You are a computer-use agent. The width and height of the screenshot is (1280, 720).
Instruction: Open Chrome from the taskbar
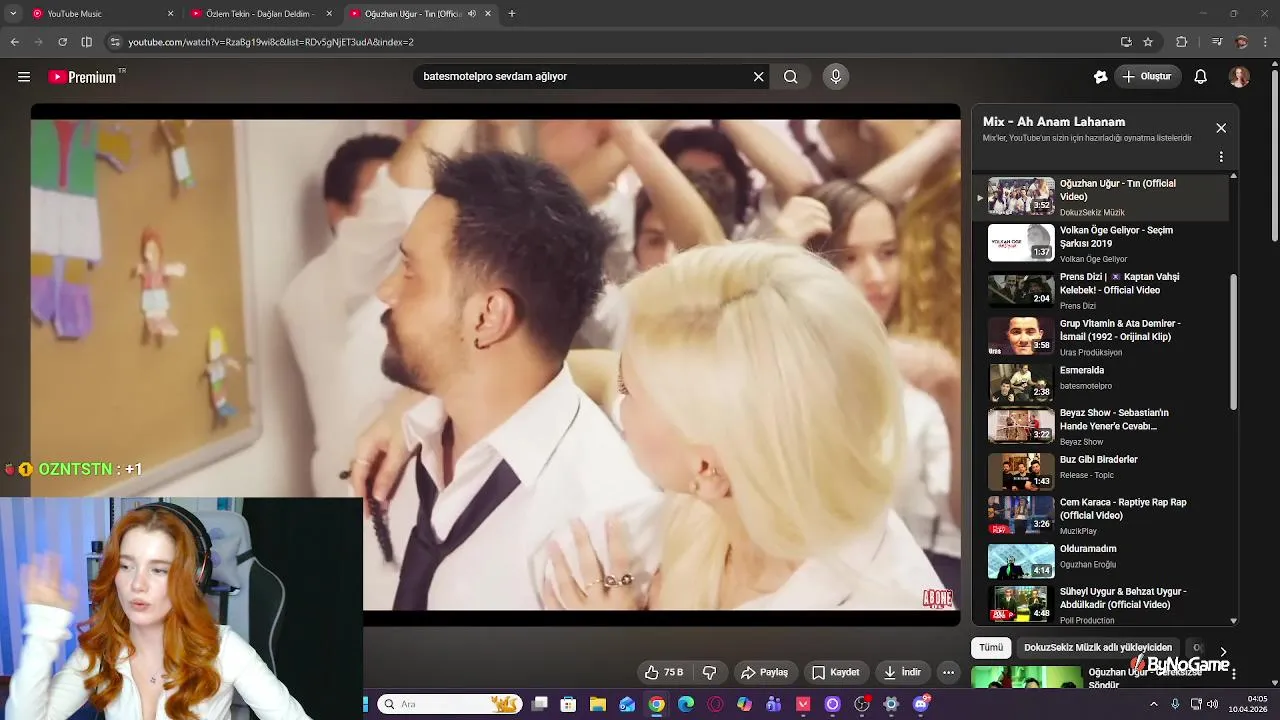point(656,704)
